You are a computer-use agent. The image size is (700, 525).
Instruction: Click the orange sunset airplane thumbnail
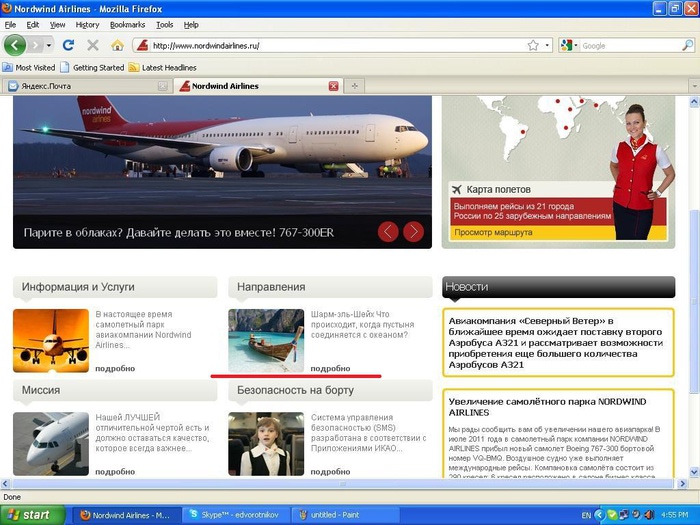coord(51,341)
